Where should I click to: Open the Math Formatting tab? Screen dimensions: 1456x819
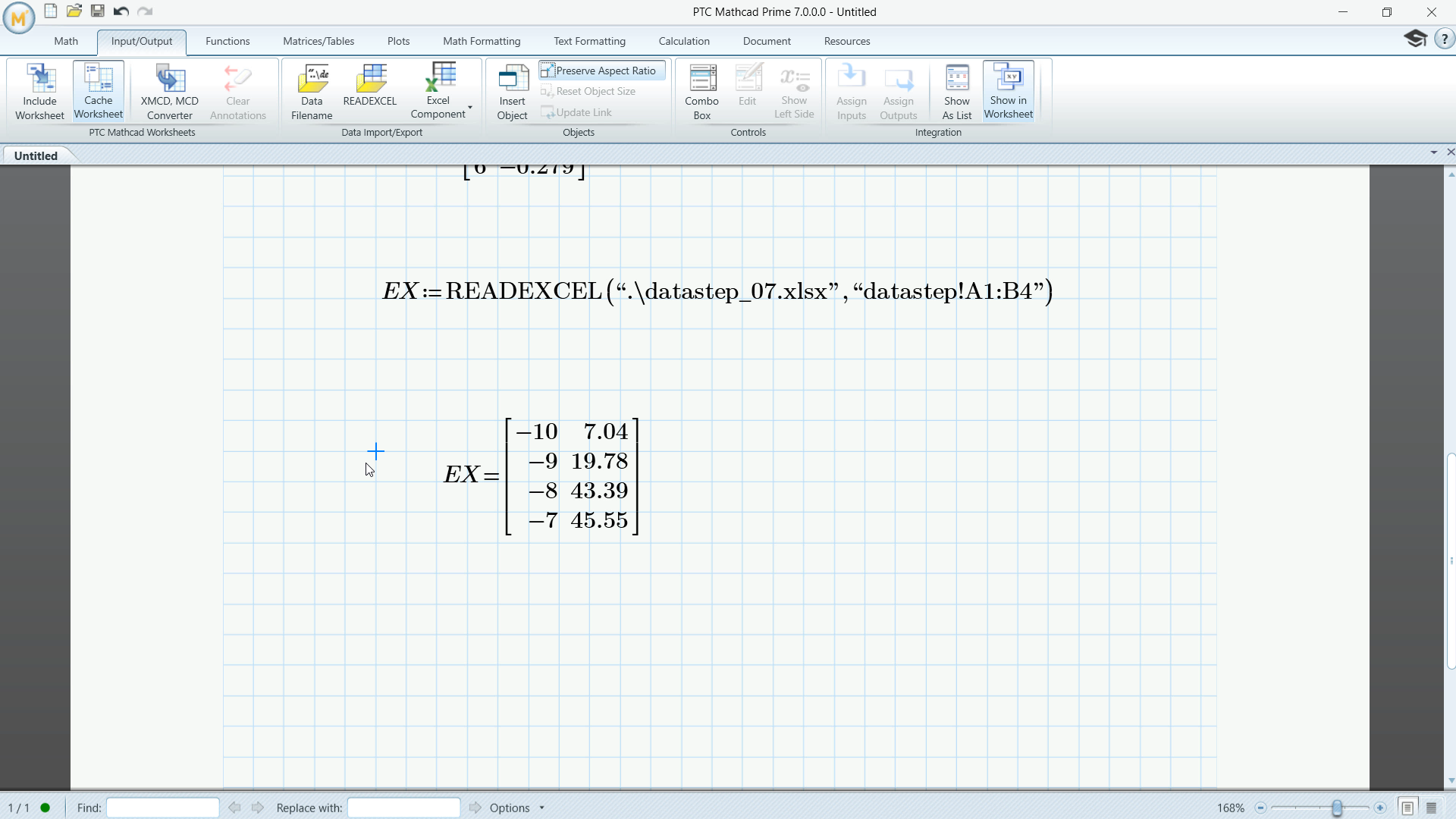point(482,41)
